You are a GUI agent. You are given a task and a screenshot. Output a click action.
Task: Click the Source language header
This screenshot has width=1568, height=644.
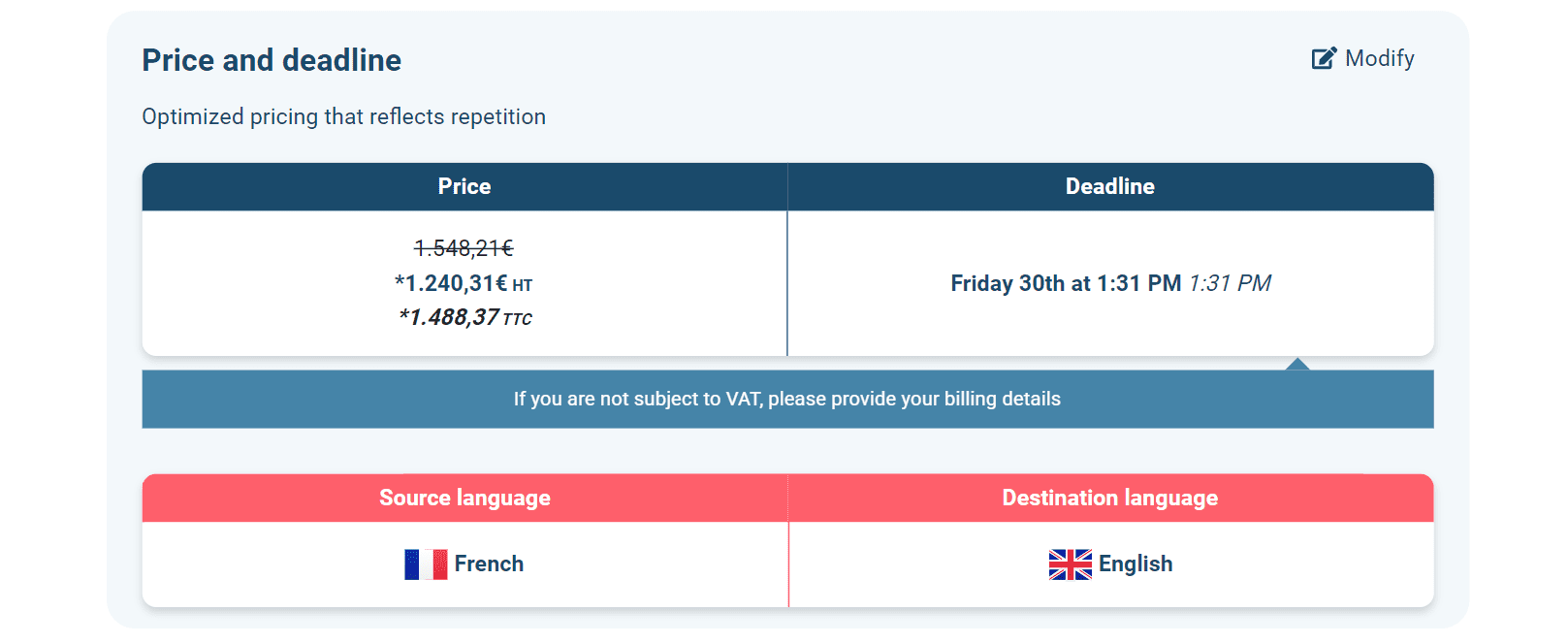click(x=464, y=498)
